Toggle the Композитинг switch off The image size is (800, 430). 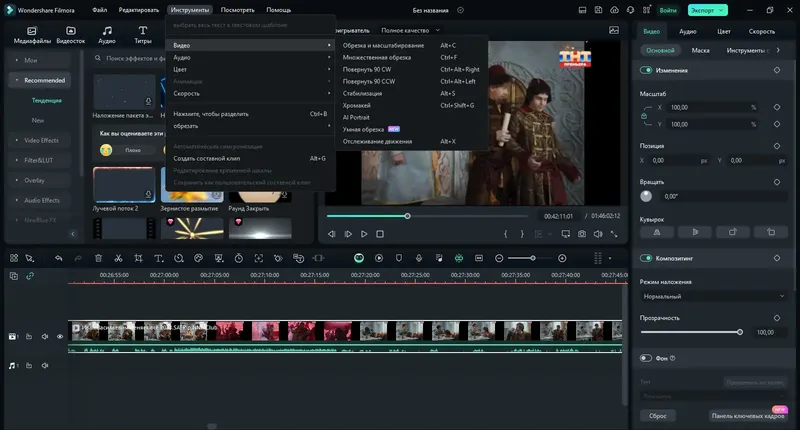[x=646, y=258]
